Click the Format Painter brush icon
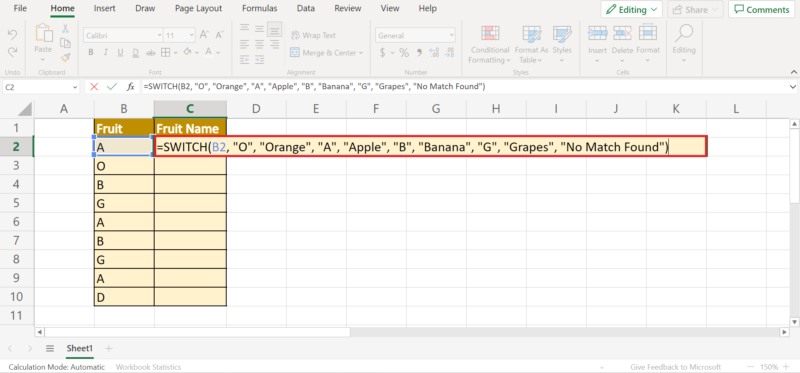 (65, 57)
